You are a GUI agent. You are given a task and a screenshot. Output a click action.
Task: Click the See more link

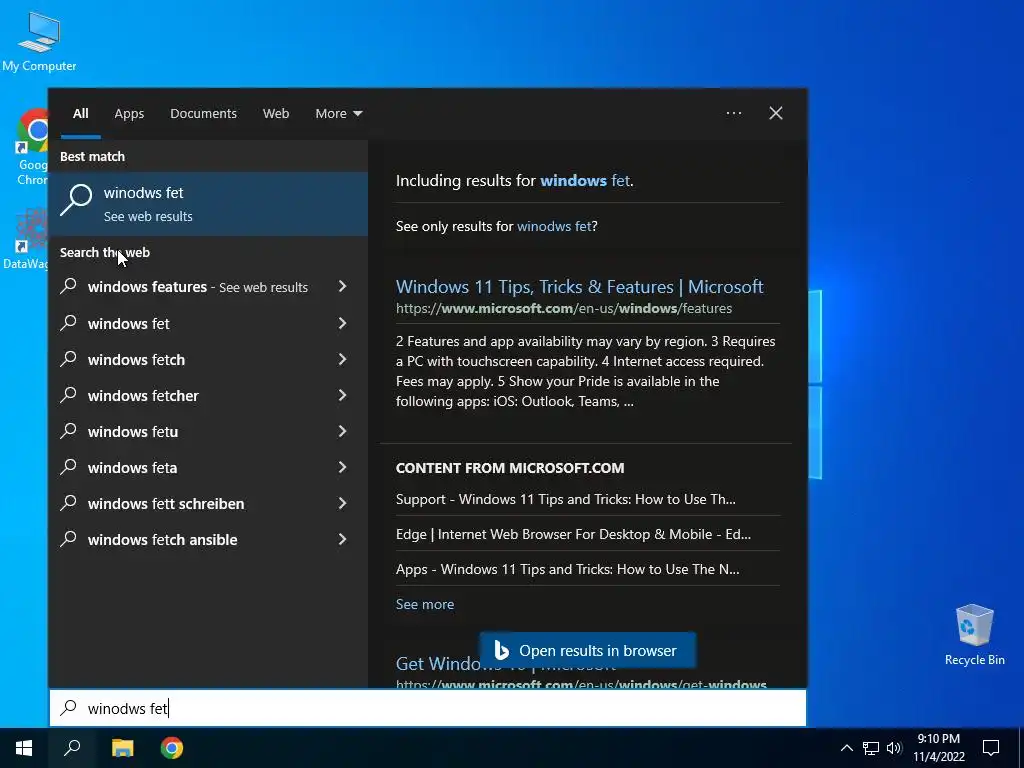(424, 604)
